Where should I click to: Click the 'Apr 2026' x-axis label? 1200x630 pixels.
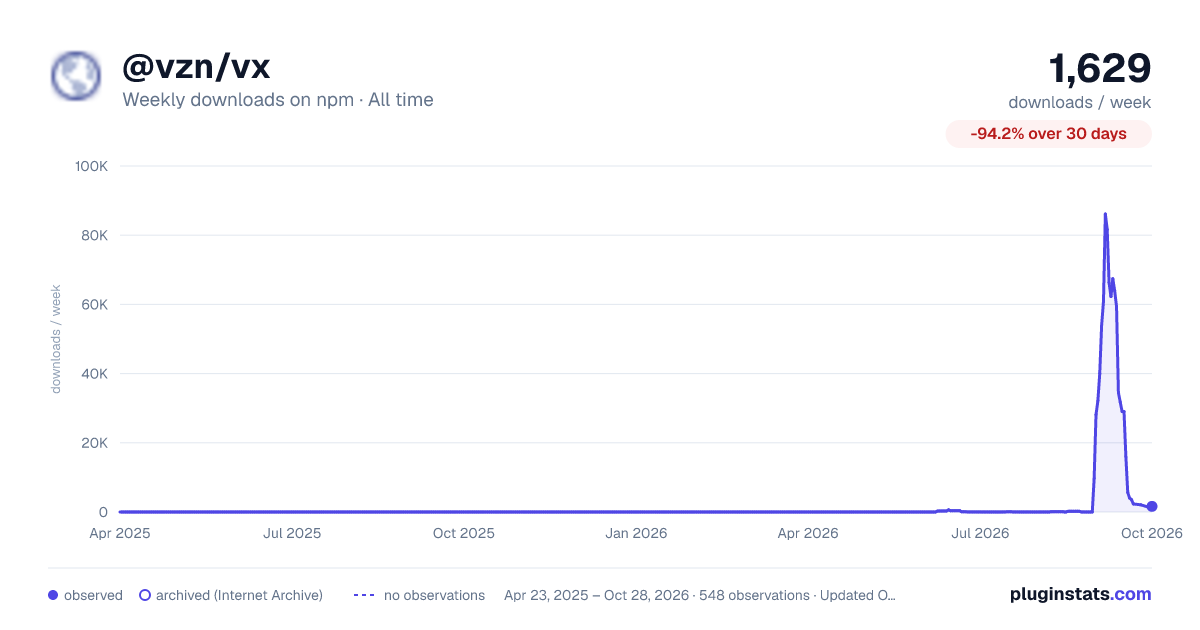(807, 533)
